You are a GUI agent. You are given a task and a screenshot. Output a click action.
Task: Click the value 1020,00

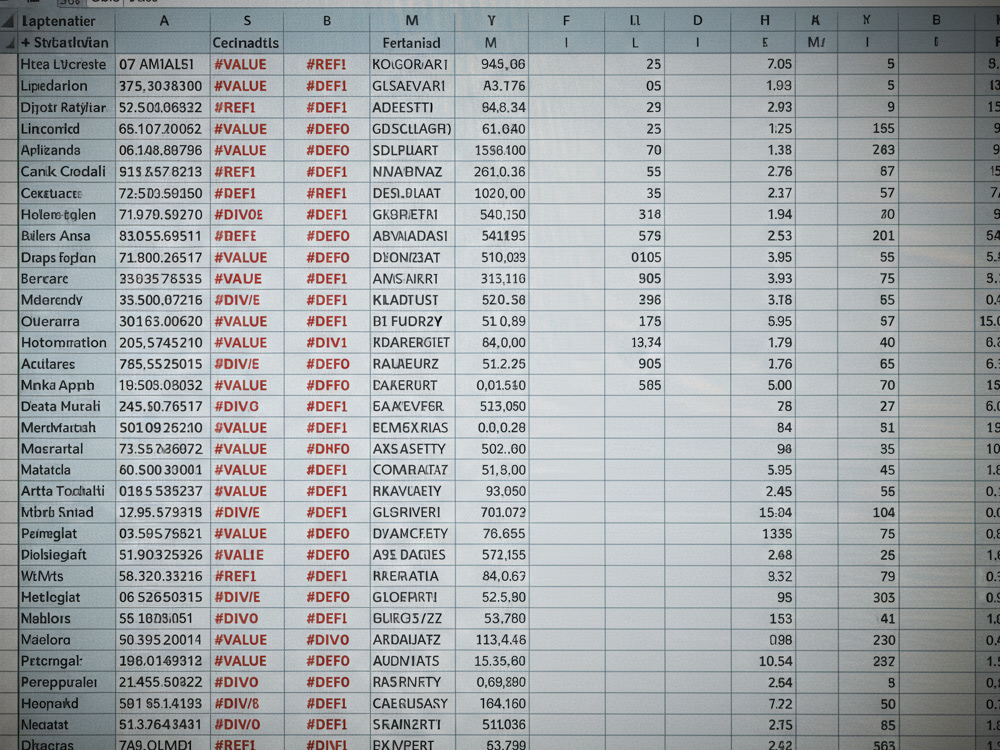click(x=501, y=193)
